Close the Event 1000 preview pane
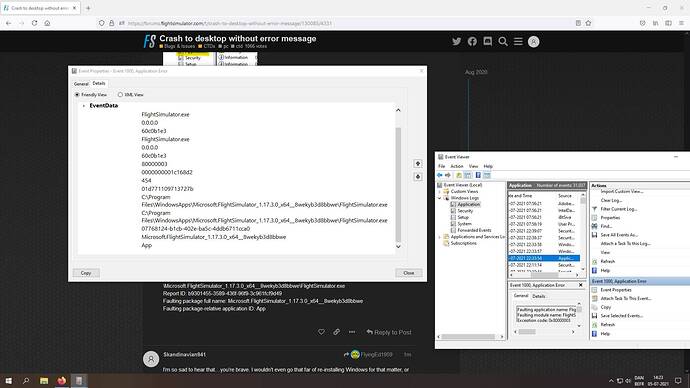Screen dimensions: 690x388 (x=580, y=285)
